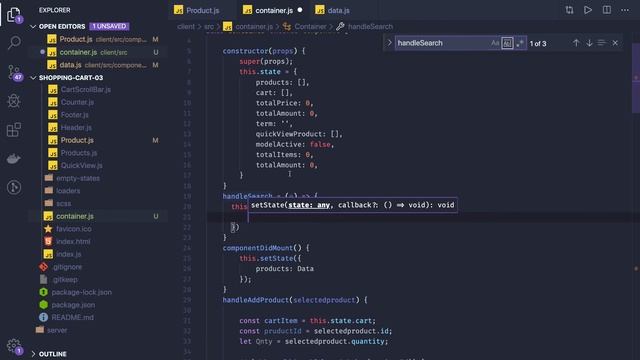Screen dimensions: 640x360
Task: Open Header.js in the file tree
Action: 98,127
